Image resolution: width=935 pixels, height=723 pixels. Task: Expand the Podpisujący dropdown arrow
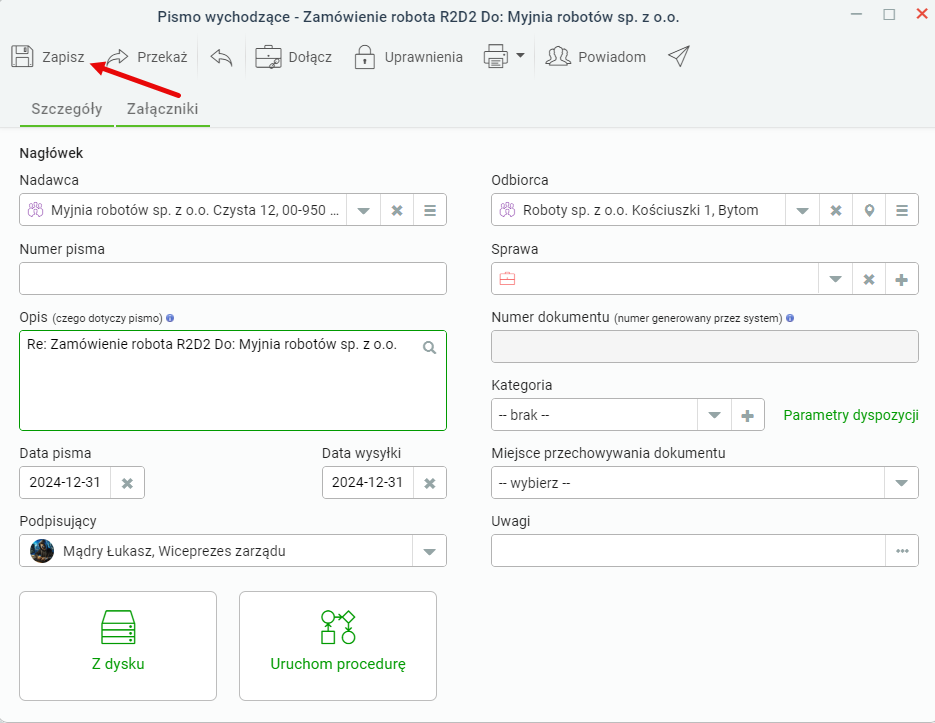coord(429,551)
